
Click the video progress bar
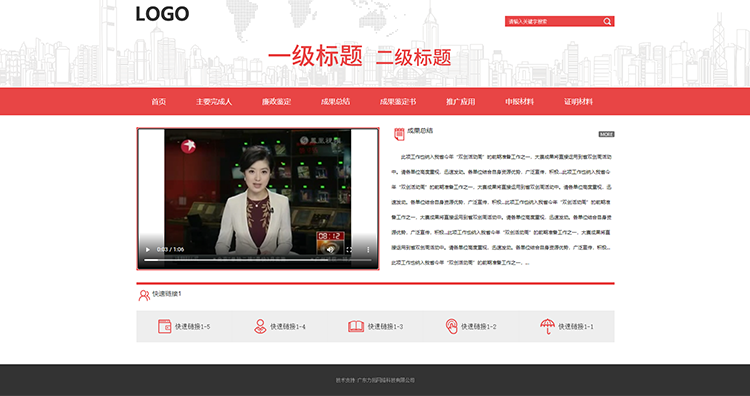[x=257, y=260]
